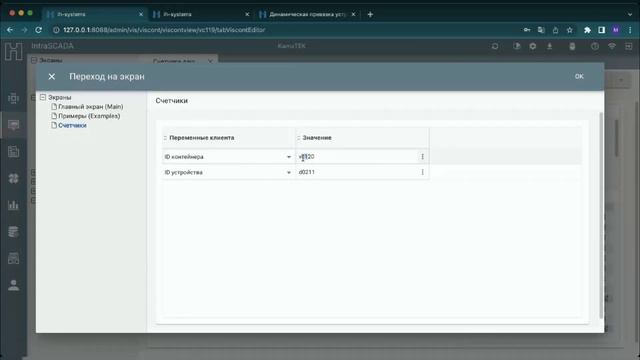The width and height of the screenshot is (640, 360).
Task: Switch to the second browser tab
Action: coord(201,14)
